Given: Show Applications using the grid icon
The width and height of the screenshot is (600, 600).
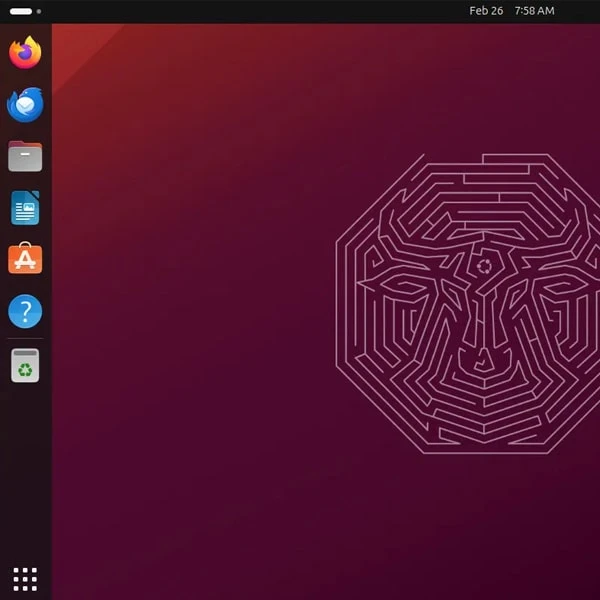Looking at the screenshot, I should coord(25,578).
